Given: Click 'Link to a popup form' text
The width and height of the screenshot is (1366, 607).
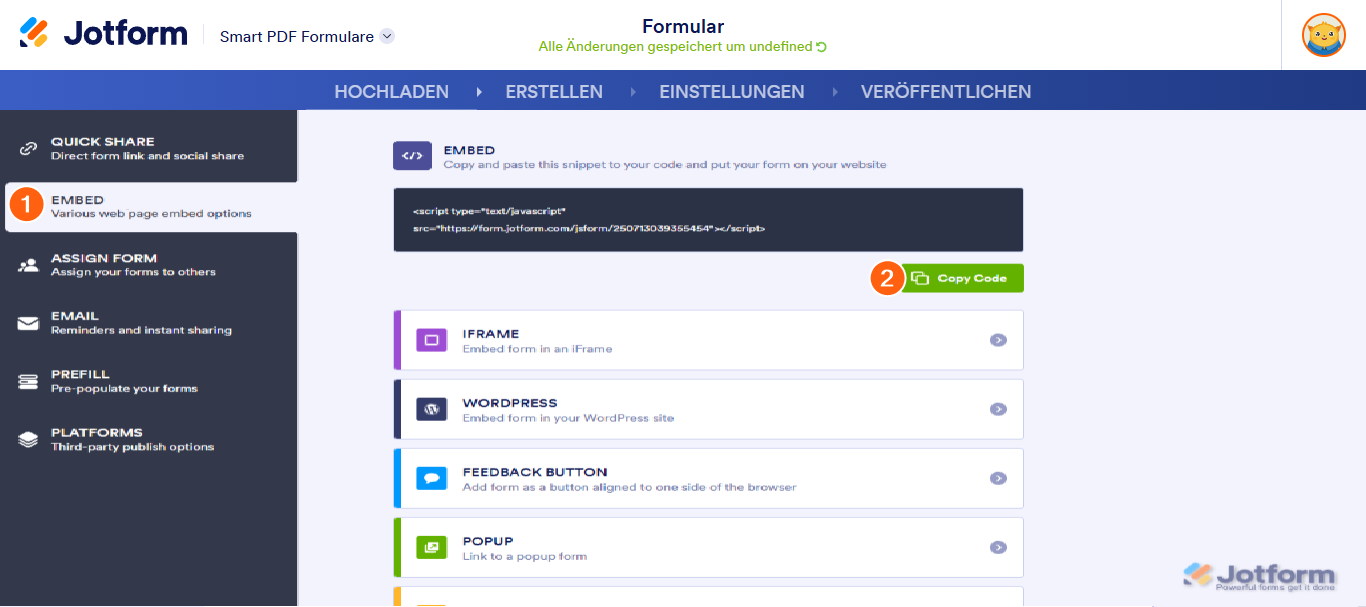Looking at the screenshot, I should 525,556.
